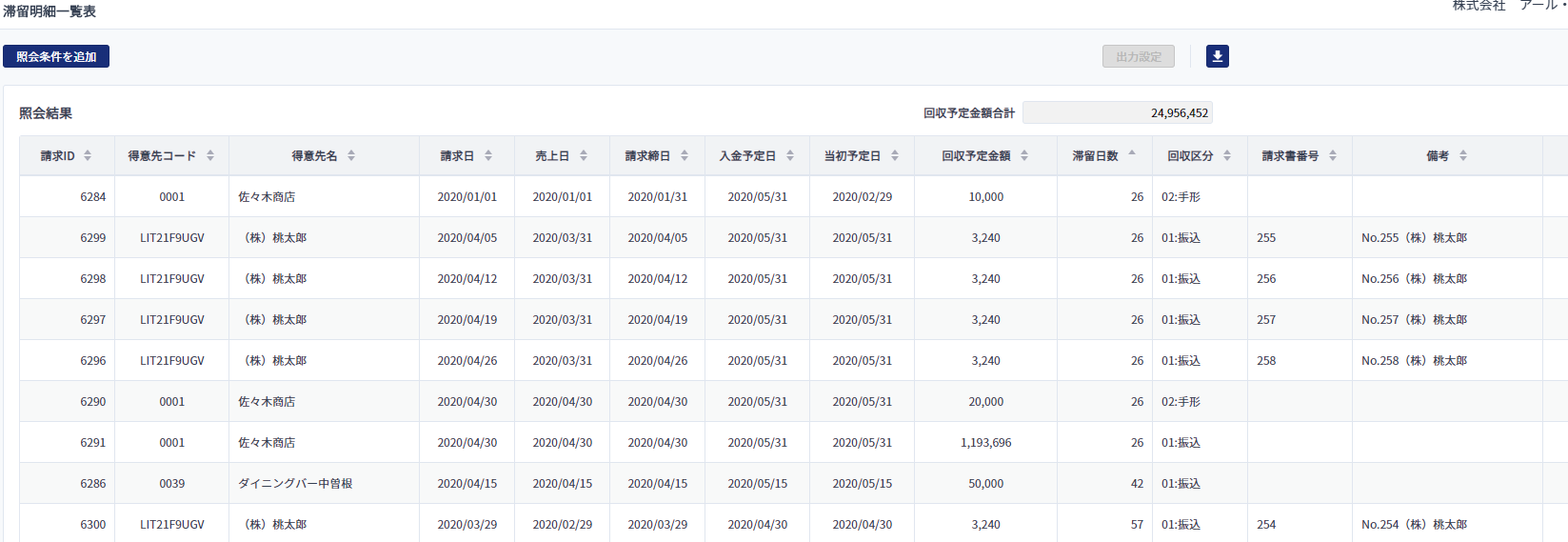Select the row with 請求ID 6297
Image resolution: width=1568 pixels, height=542 pixels.
click(x=794, y=319)
